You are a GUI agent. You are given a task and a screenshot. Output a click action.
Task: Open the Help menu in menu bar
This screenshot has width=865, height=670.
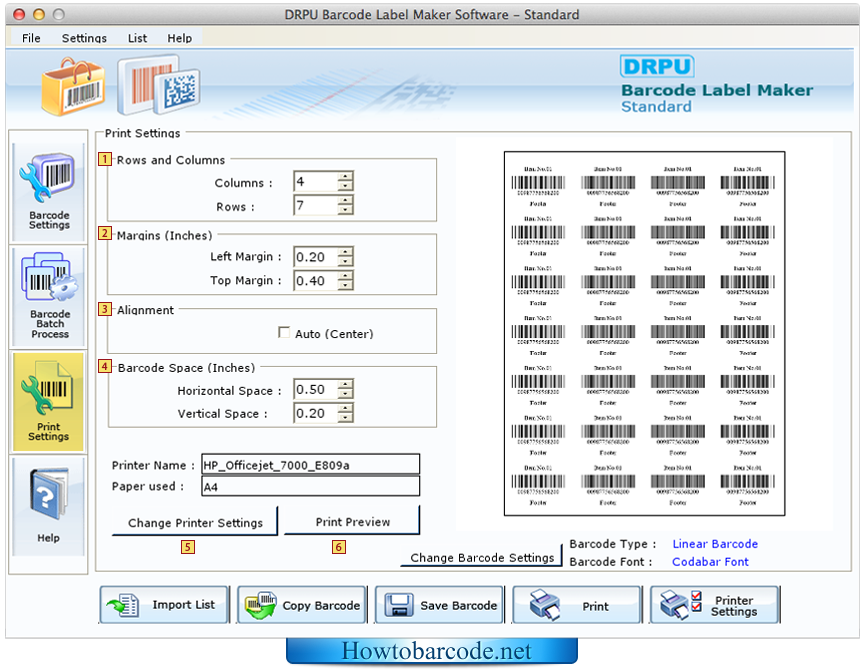180,38
